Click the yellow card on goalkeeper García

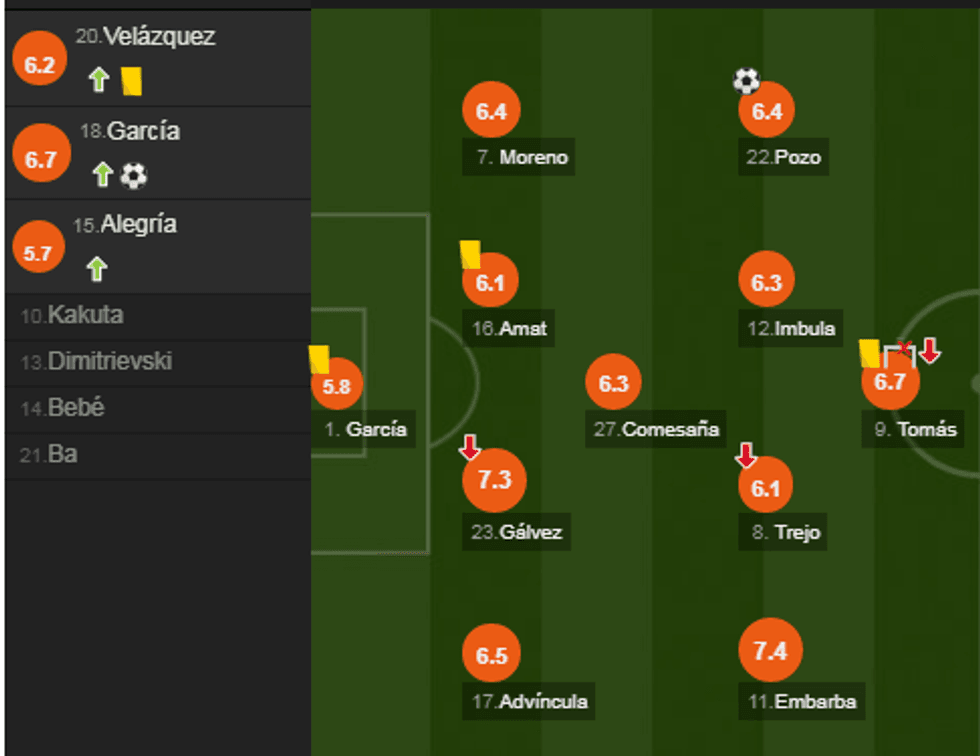coord(319,360)
